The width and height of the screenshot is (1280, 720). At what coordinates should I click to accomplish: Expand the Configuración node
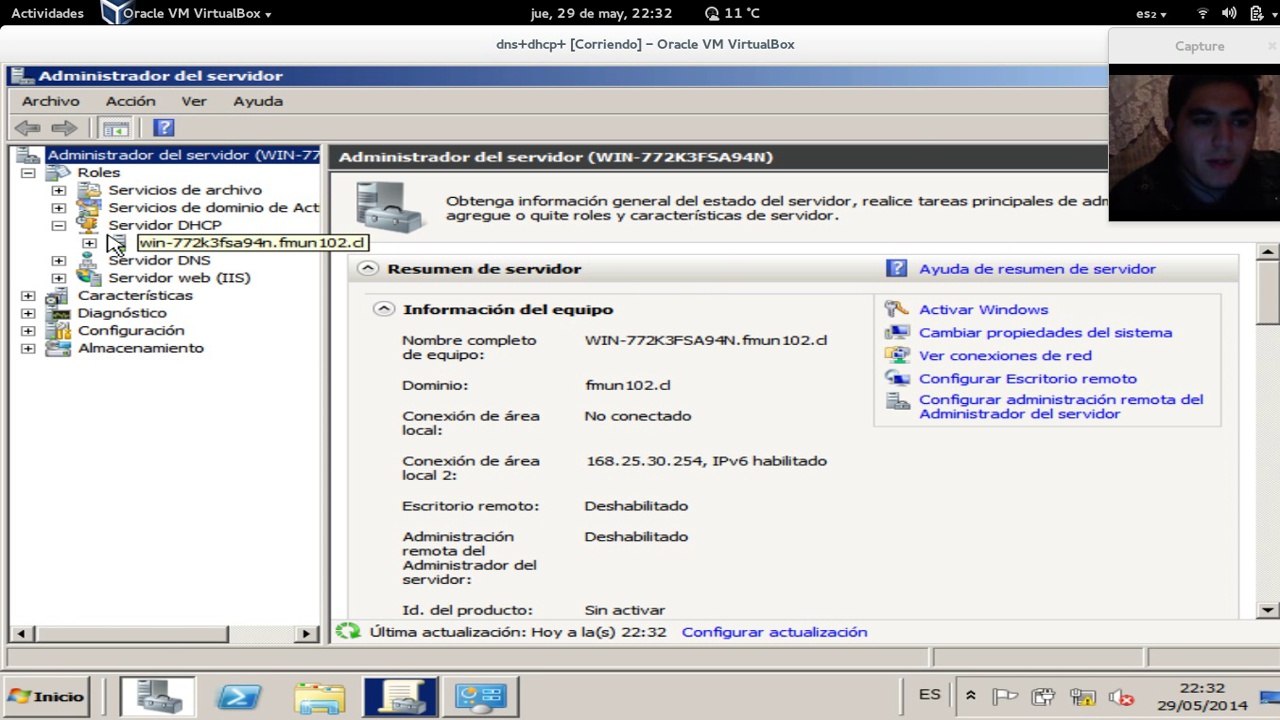click(28, 330)
